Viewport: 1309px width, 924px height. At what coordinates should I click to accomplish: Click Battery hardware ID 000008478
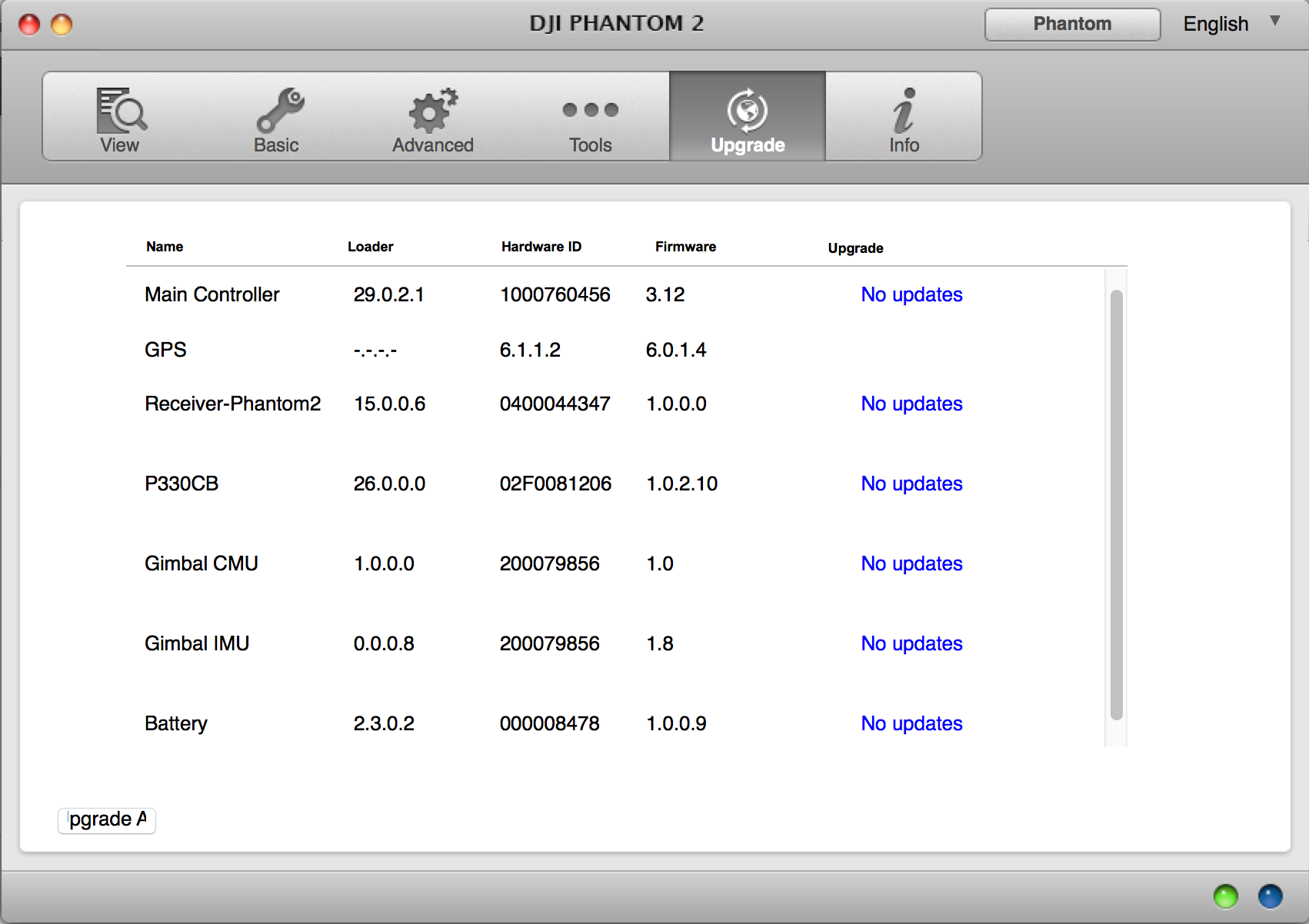tap(549, 723)
